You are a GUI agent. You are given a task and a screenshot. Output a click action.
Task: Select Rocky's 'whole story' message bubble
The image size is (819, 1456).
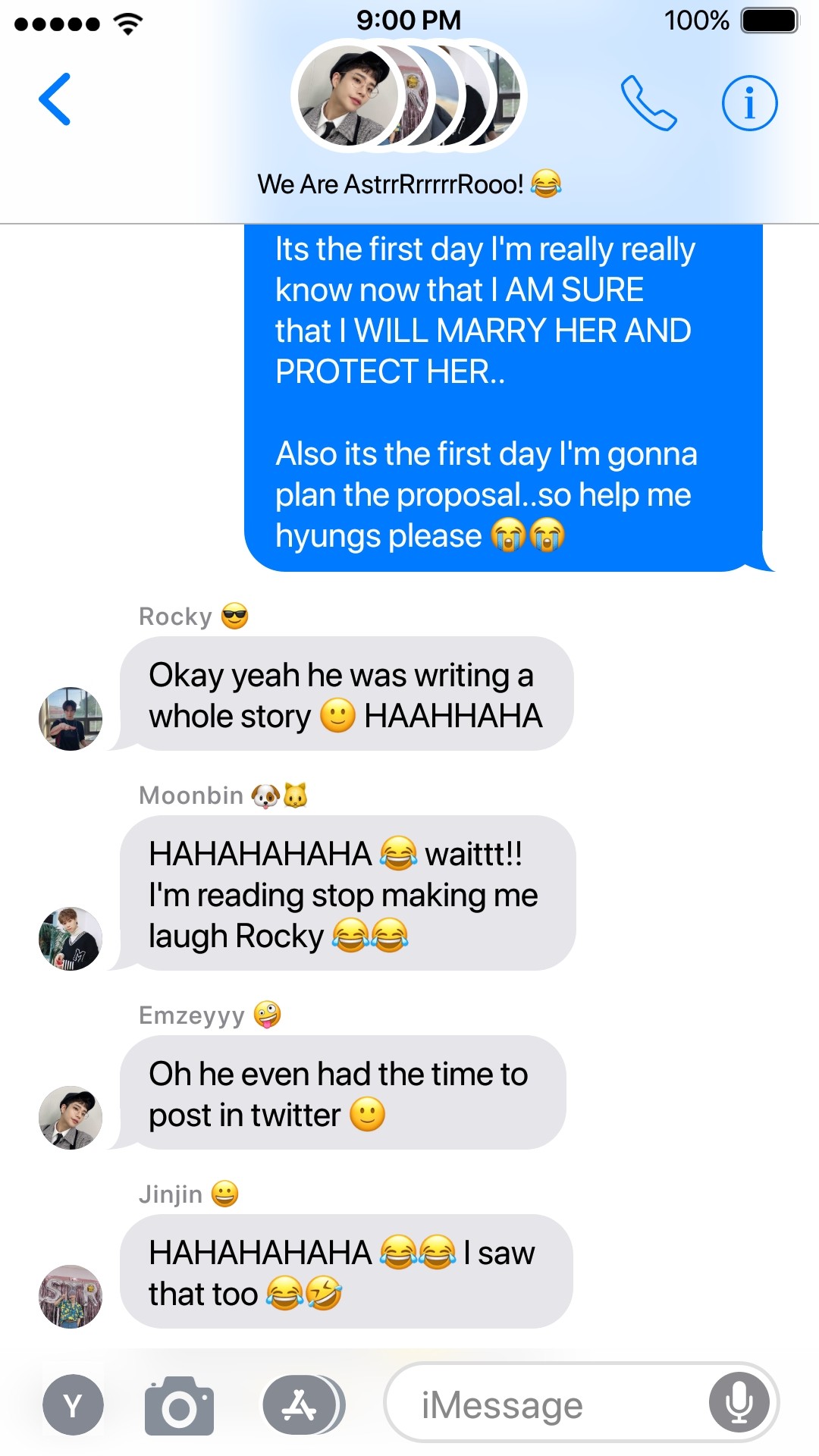click(x=346, y=694)
